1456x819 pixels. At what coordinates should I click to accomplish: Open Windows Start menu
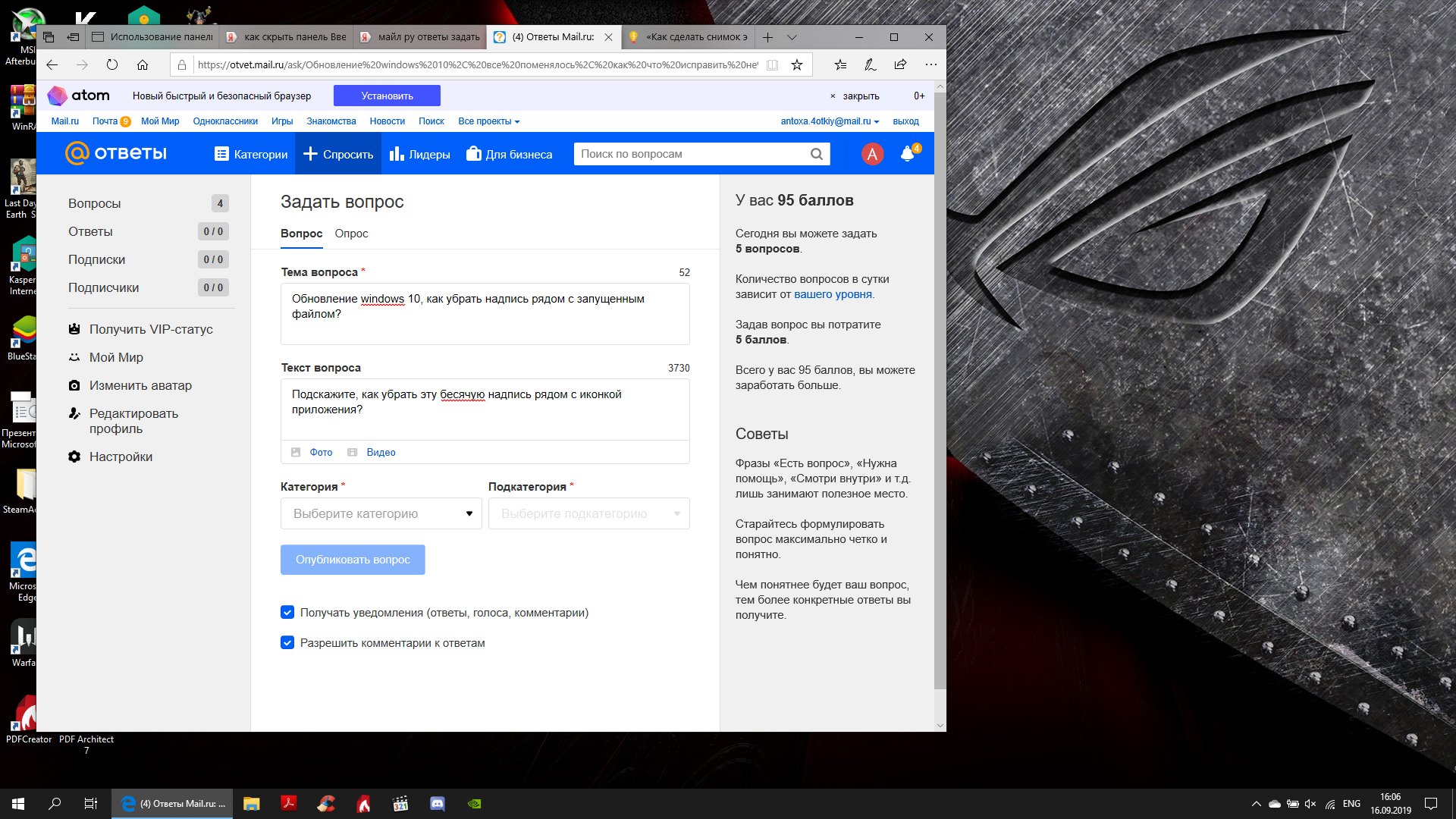click(x=18, y=804)
